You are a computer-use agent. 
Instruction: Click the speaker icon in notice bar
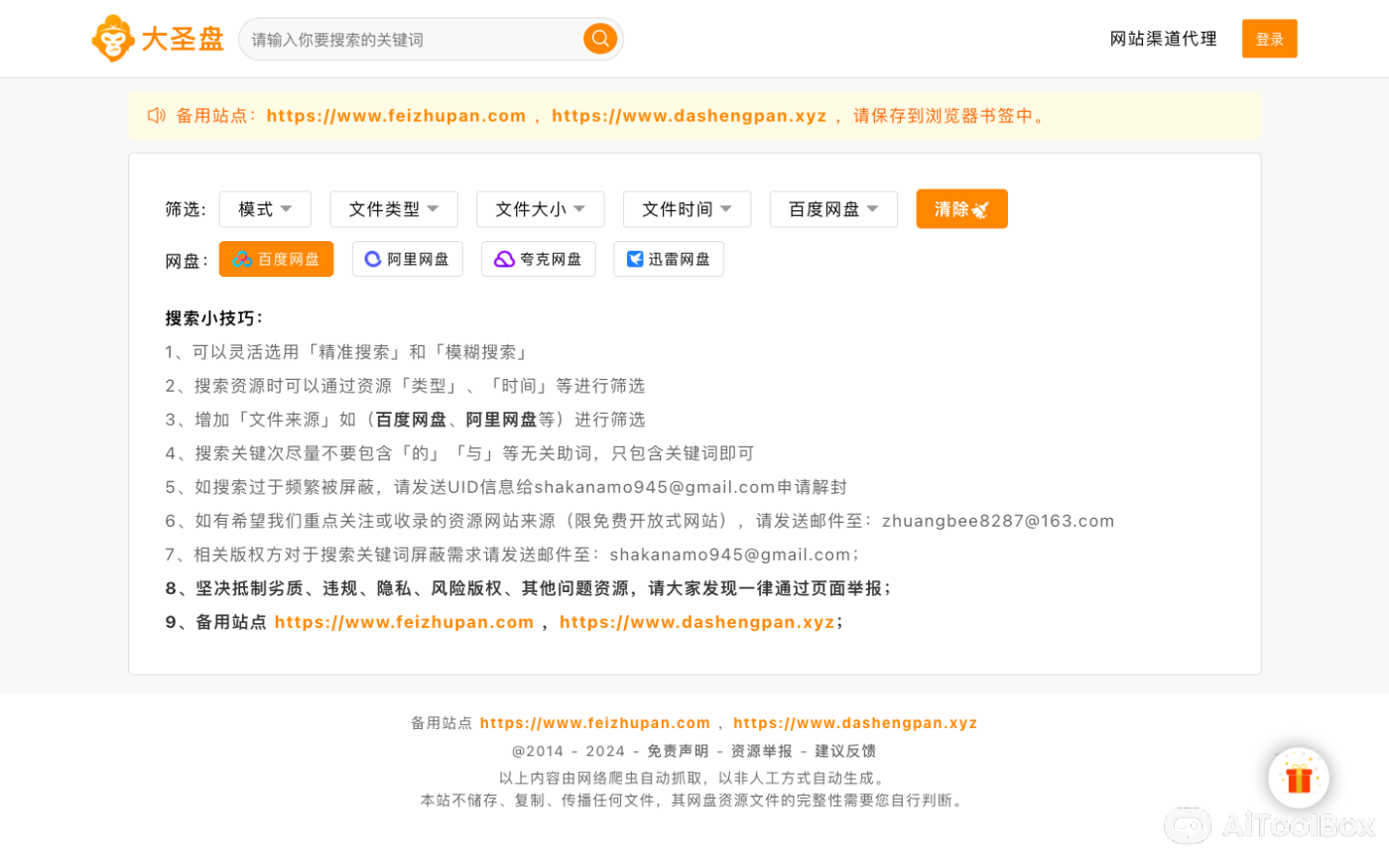pyautogui.click(x=156, y=115)
